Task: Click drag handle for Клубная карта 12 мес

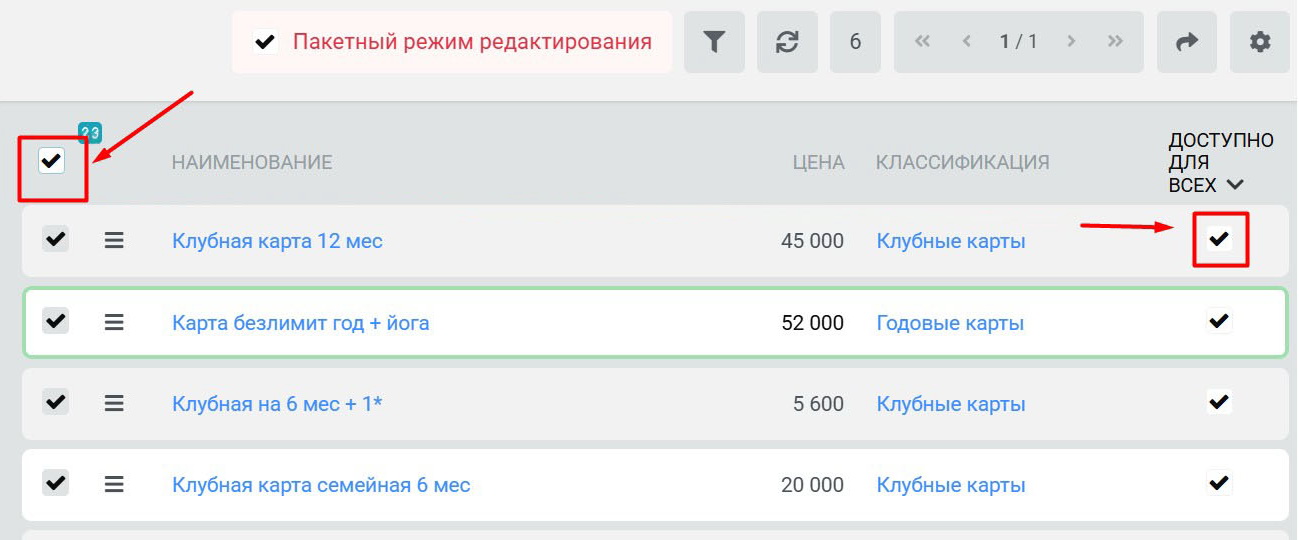Action: click(x=114, y=240)
